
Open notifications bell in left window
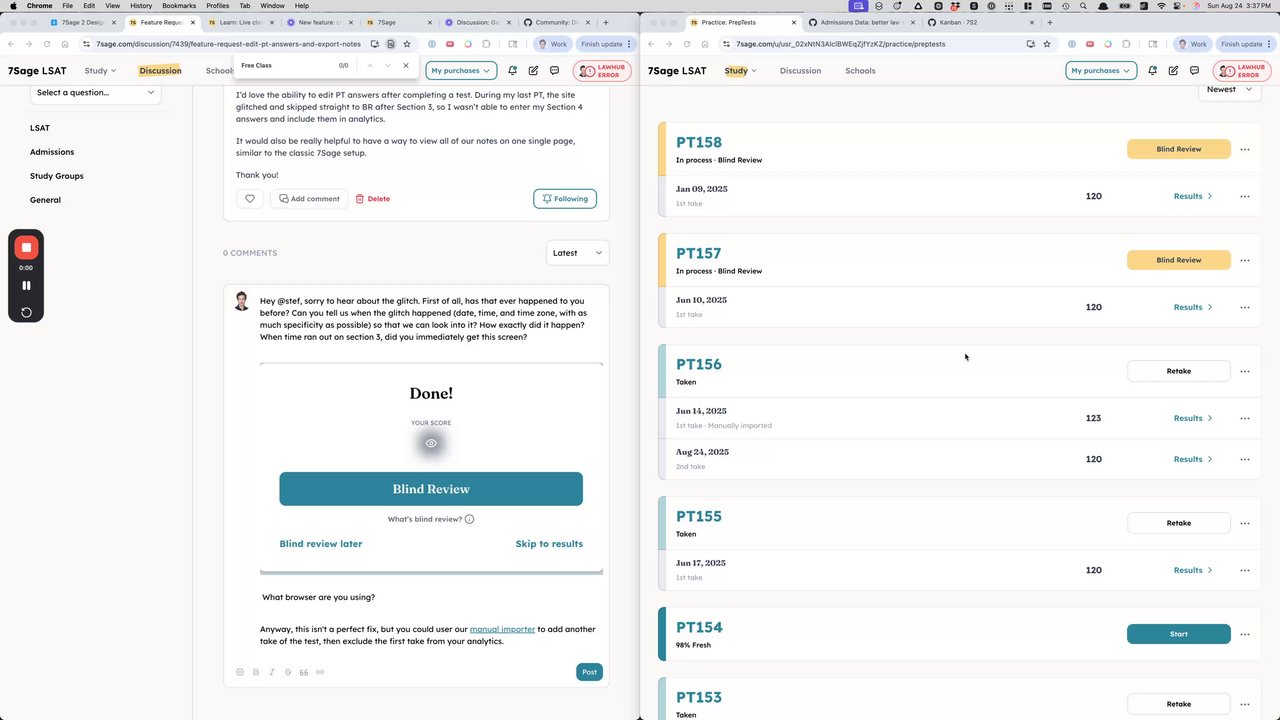click(x=512, y=71)
